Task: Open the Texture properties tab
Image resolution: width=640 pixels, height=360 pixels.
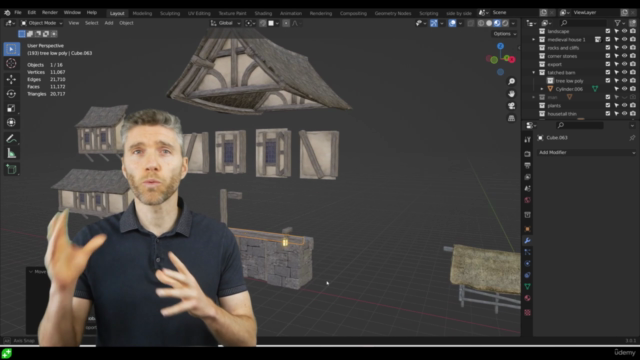Action: [x=527, y=312]
